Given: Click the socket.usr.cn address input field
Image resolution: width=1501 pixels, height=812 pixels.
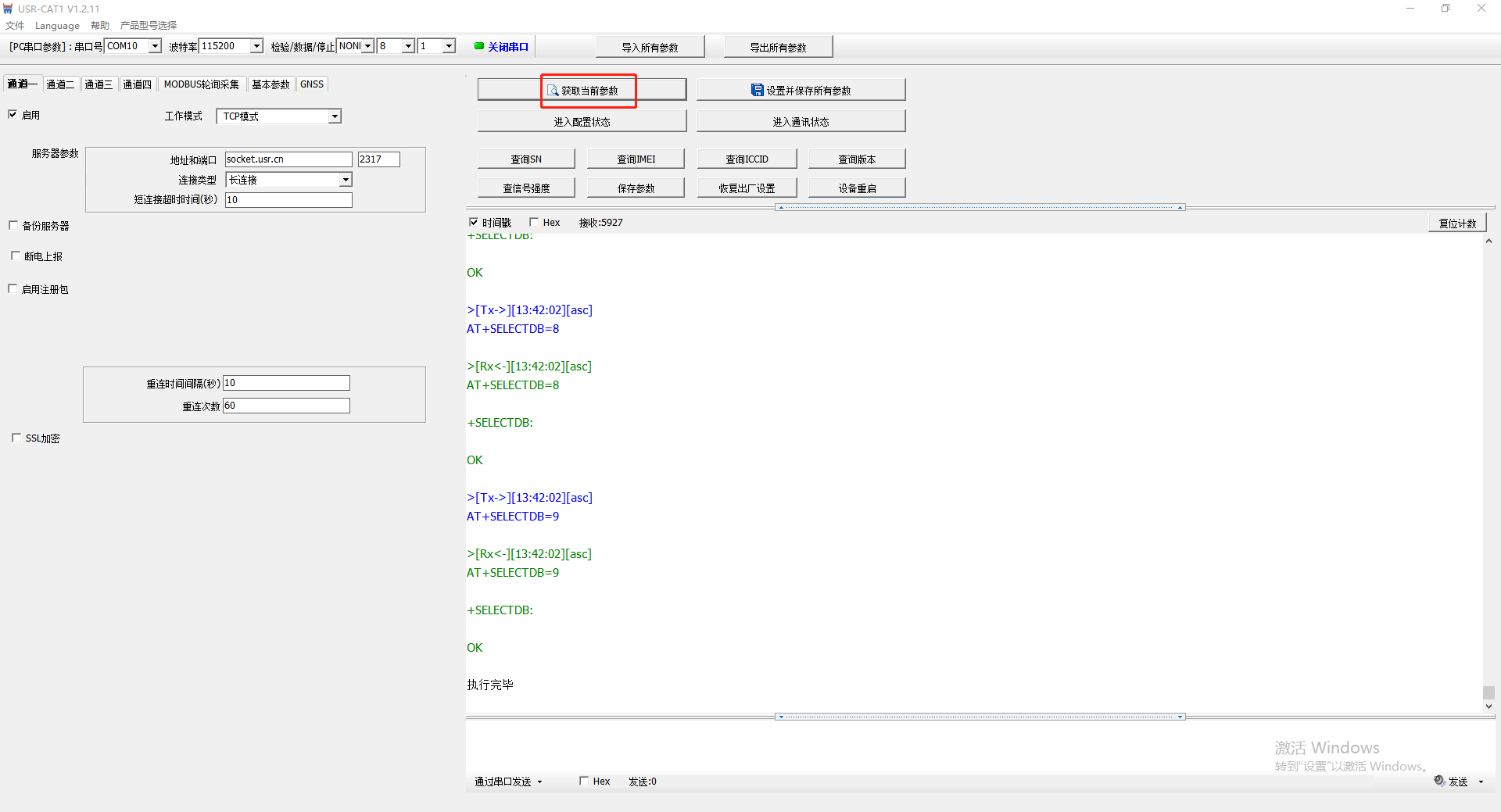Looking at the screenshot, I should click(288, 159).
